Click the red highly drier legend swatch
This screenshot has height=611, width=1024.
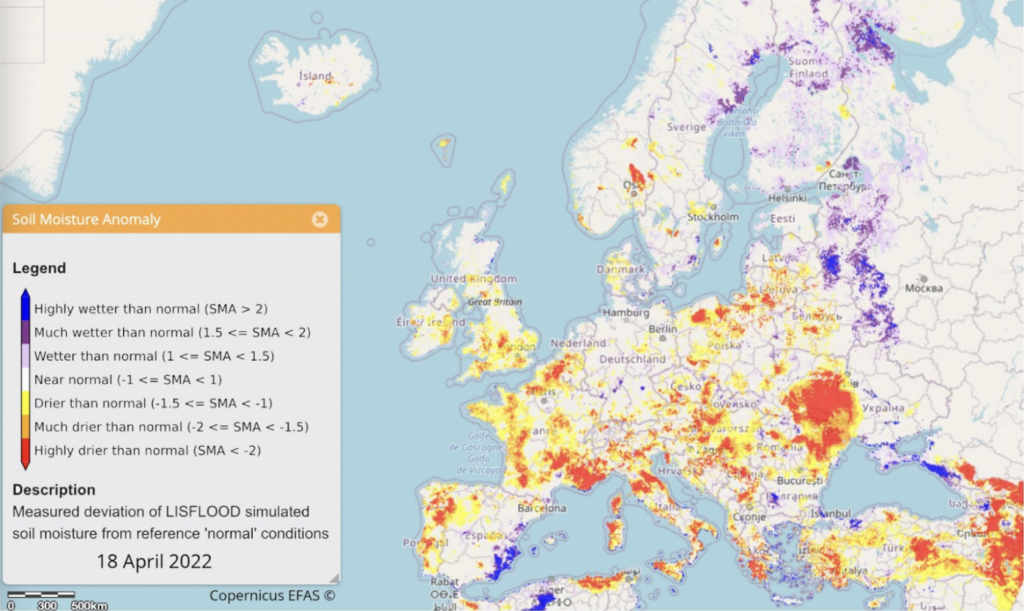tap(23, 450)
